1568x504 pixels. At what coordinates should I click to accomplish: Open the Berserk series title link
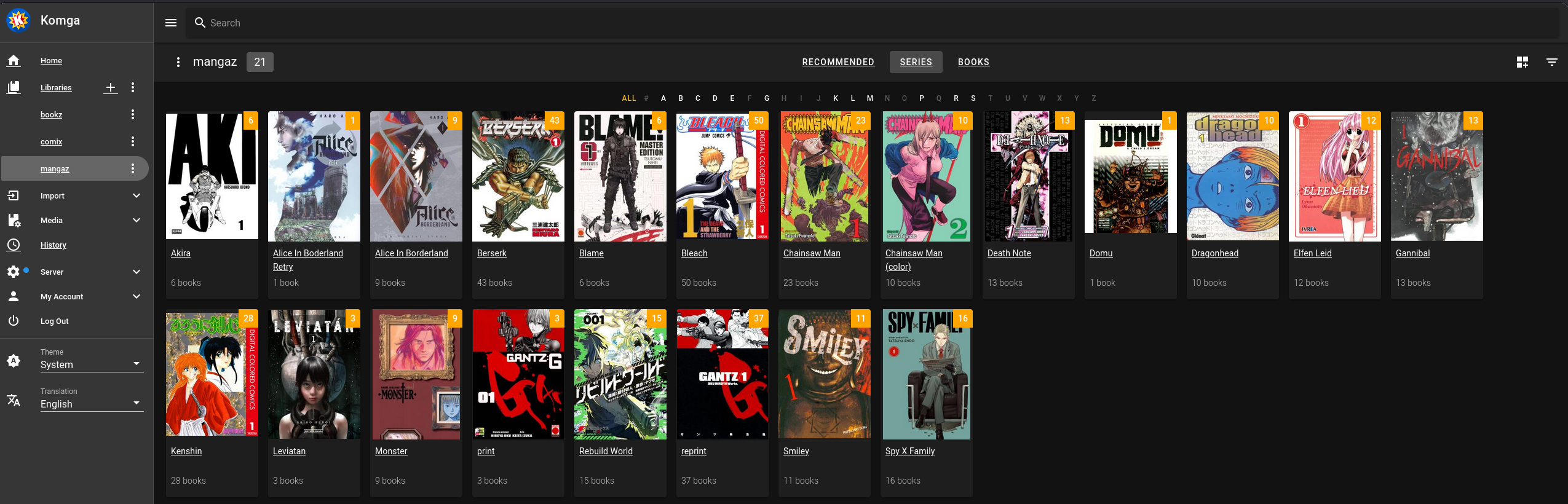(x=492, y=253)
